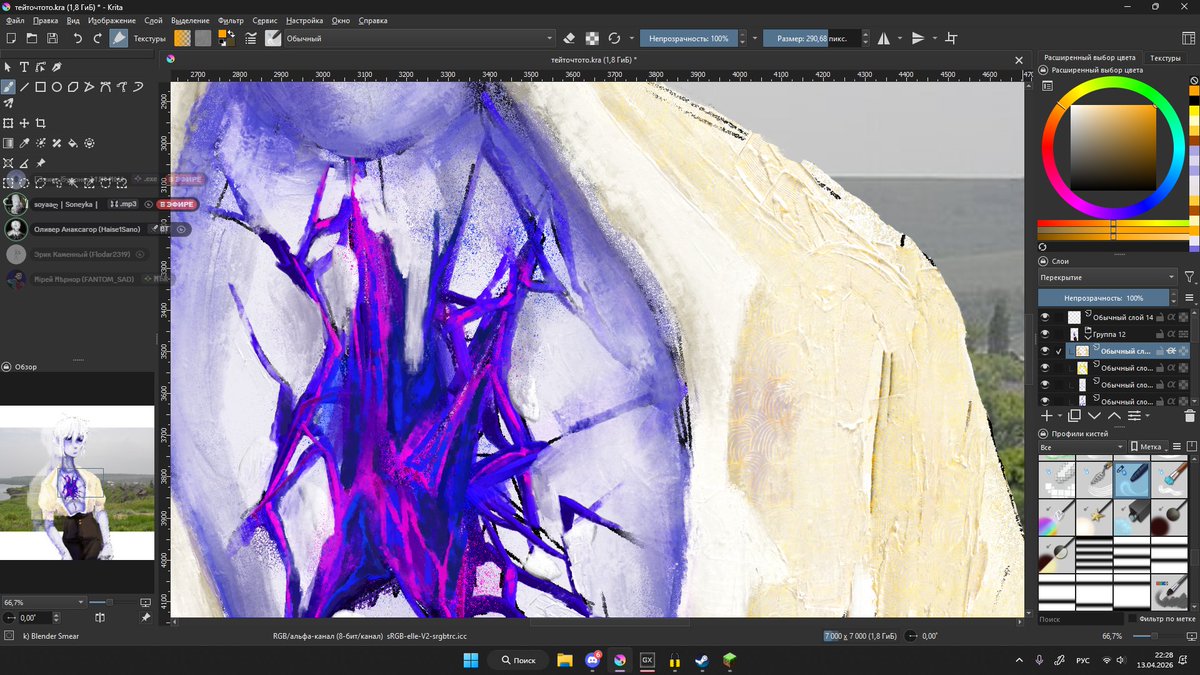Move layer up arrow icon
The width and height of the screenshot is (1200, 675).
click(x=1114, y=415)
